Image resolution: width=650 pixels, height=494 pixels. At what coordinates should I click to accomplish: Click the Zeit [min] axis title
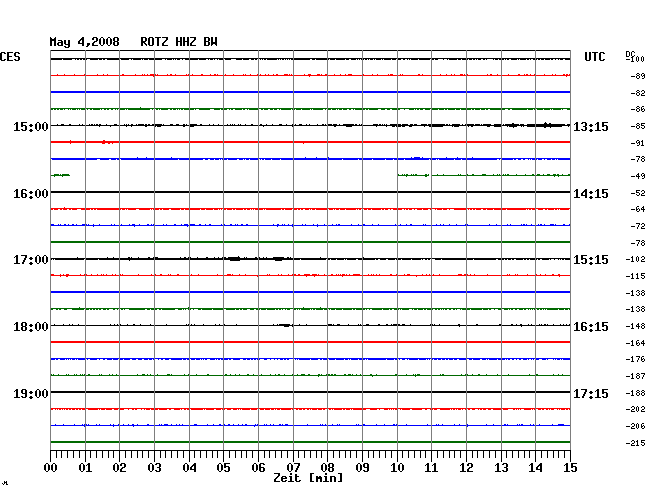pyautogui.click(x=308, y=478)
